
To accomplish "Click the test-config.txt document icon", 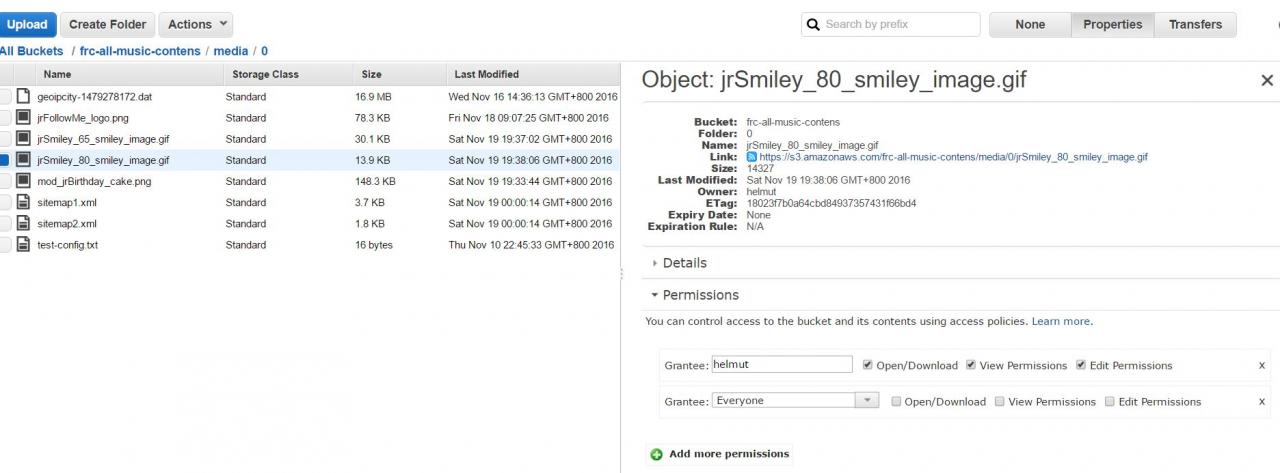I will pos(23,244).
